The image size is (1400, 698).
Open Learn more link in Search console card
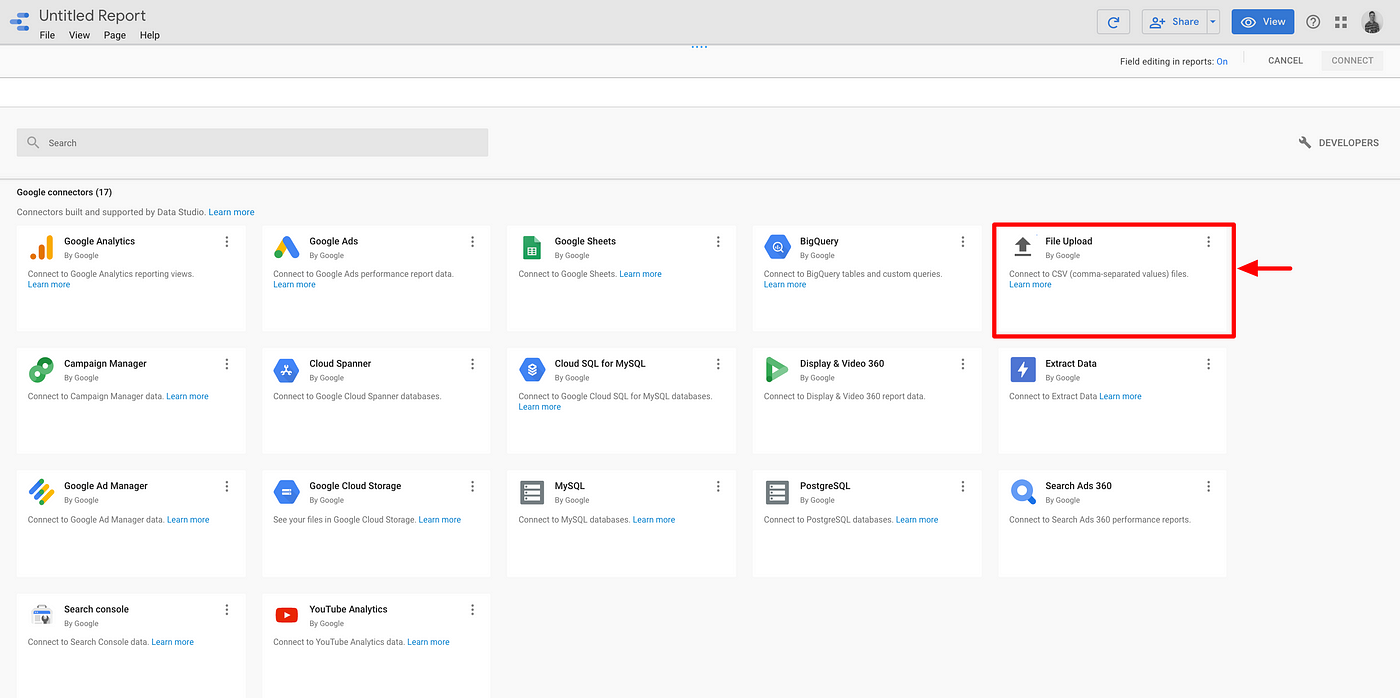click(172, 642)
